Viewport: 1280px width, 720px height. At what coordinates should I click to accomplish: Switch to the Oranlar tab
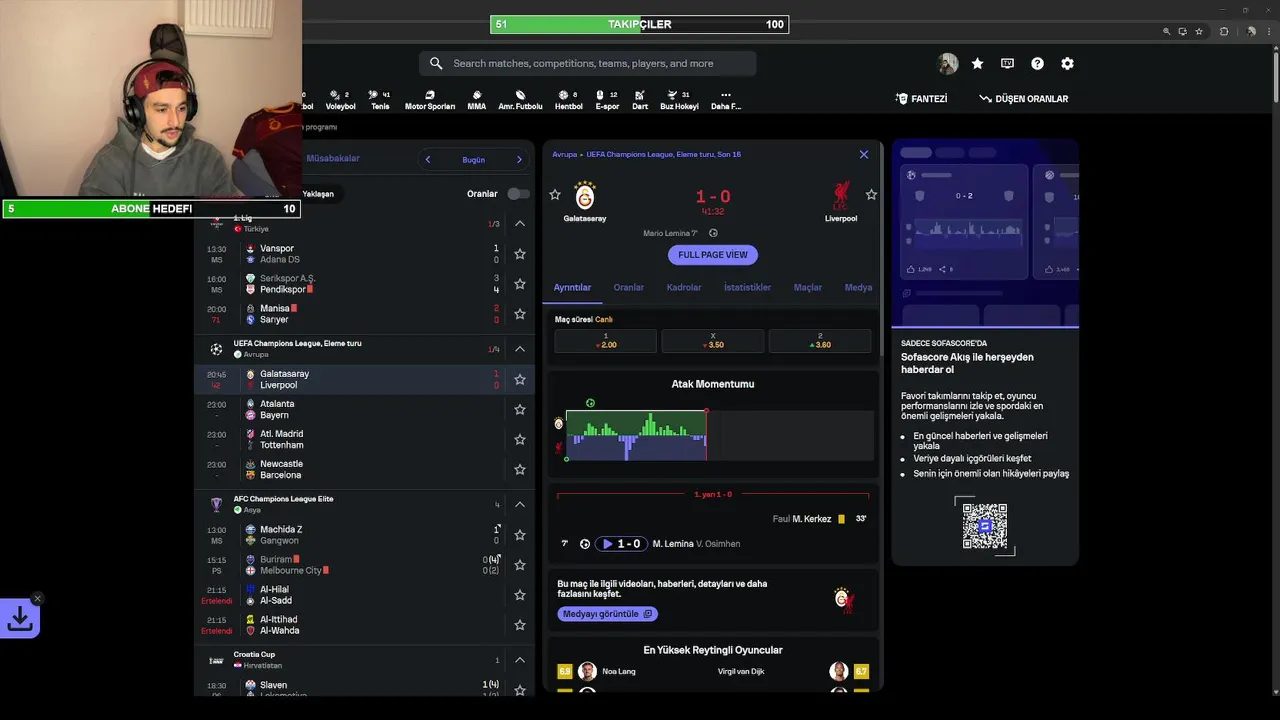coord(629,287)
